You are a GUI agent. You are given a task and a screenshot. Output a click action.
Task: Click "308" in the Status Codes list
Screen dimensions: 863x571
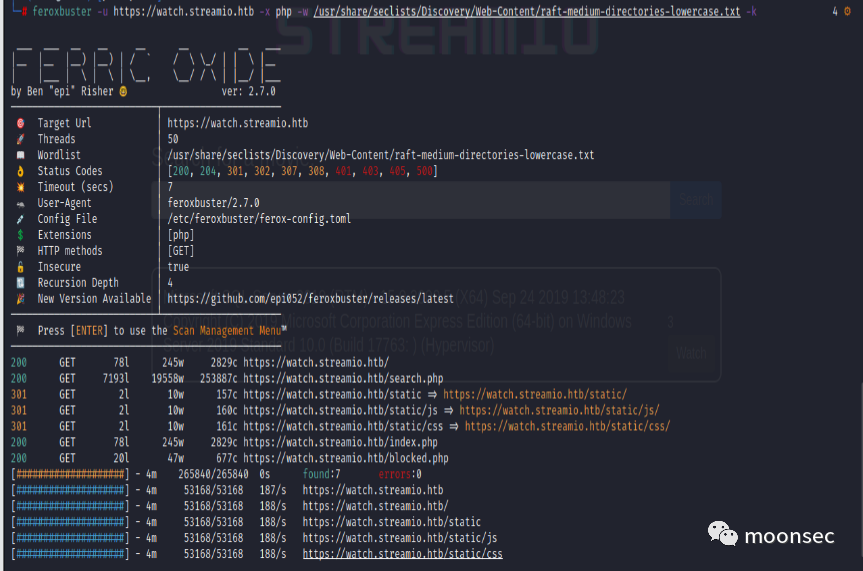tap(316, 171)
